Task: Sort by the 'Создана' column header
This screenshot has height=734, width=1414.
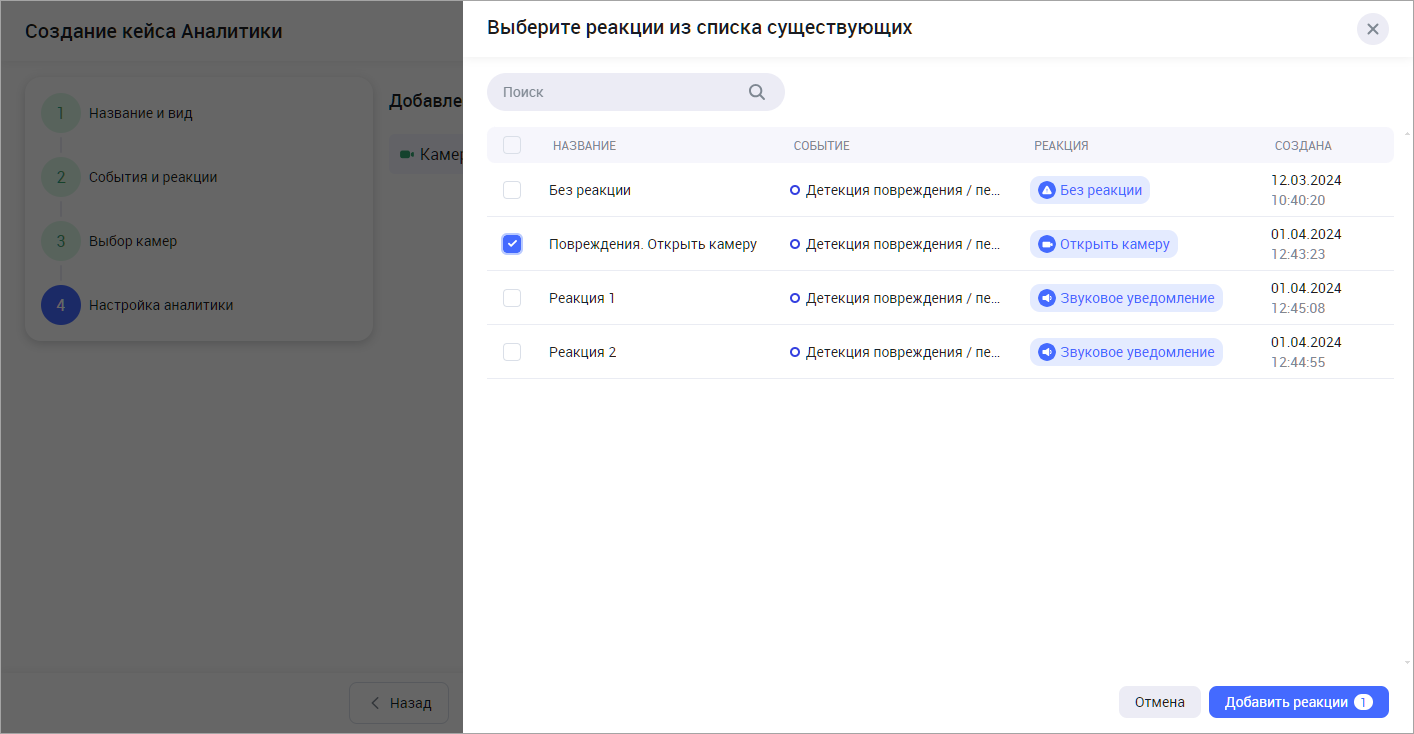Action: (1302, 146)
